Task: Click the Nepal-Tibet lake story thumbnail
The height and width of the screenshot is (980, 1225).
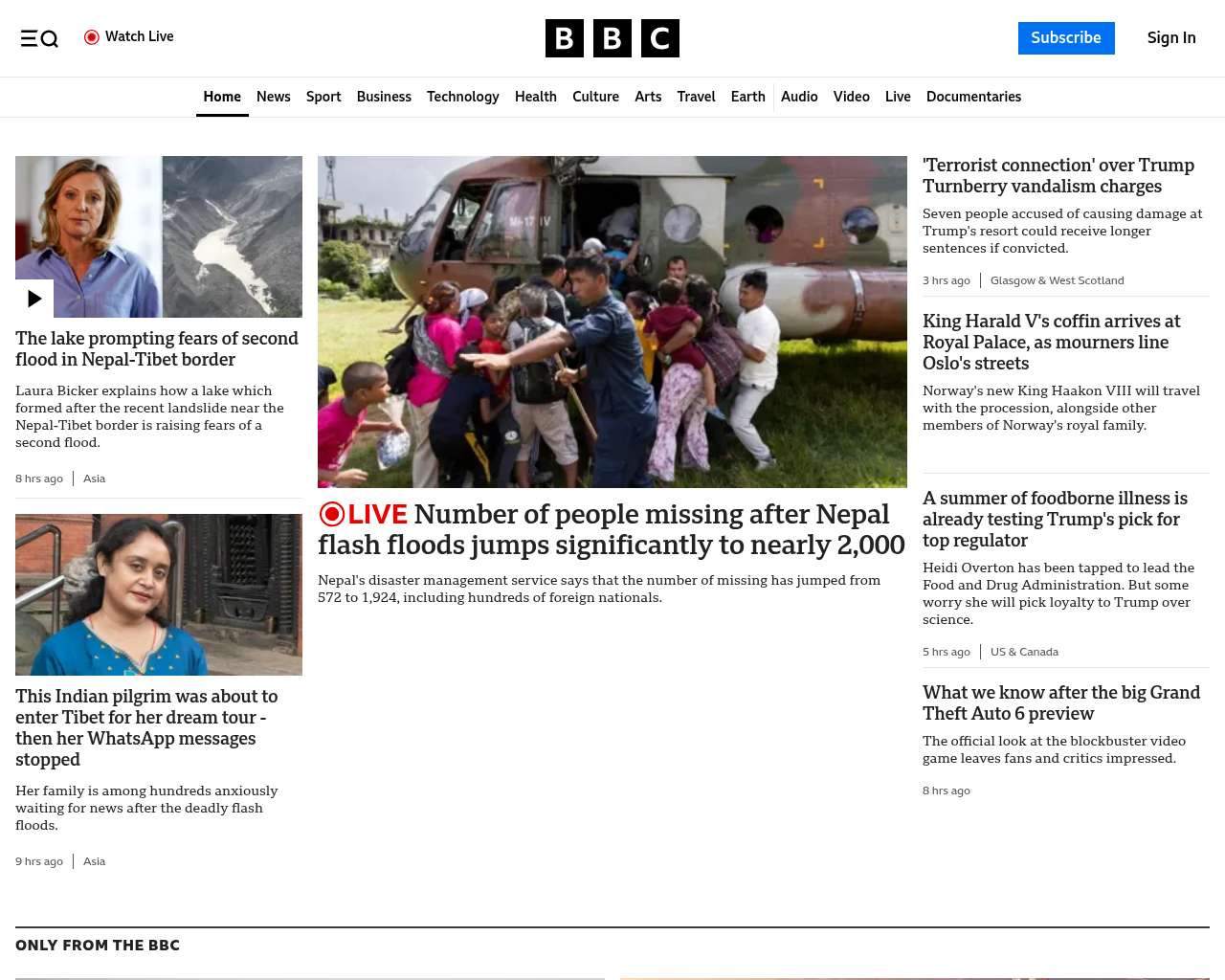Action: [159, 236]
